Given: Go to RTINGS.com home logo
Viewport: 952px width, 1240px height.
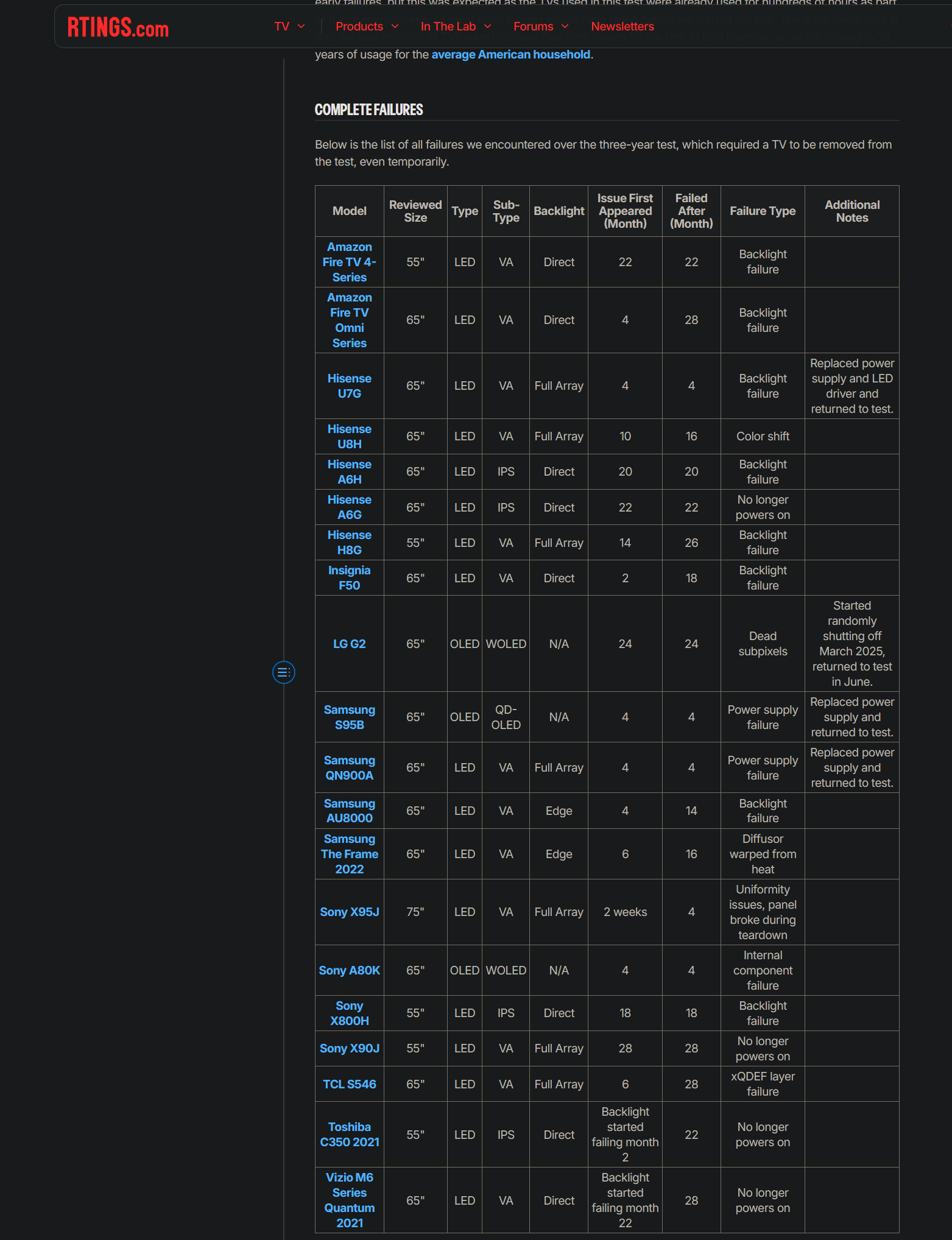Looking at the screenshot, I should (x=118, y=27).
